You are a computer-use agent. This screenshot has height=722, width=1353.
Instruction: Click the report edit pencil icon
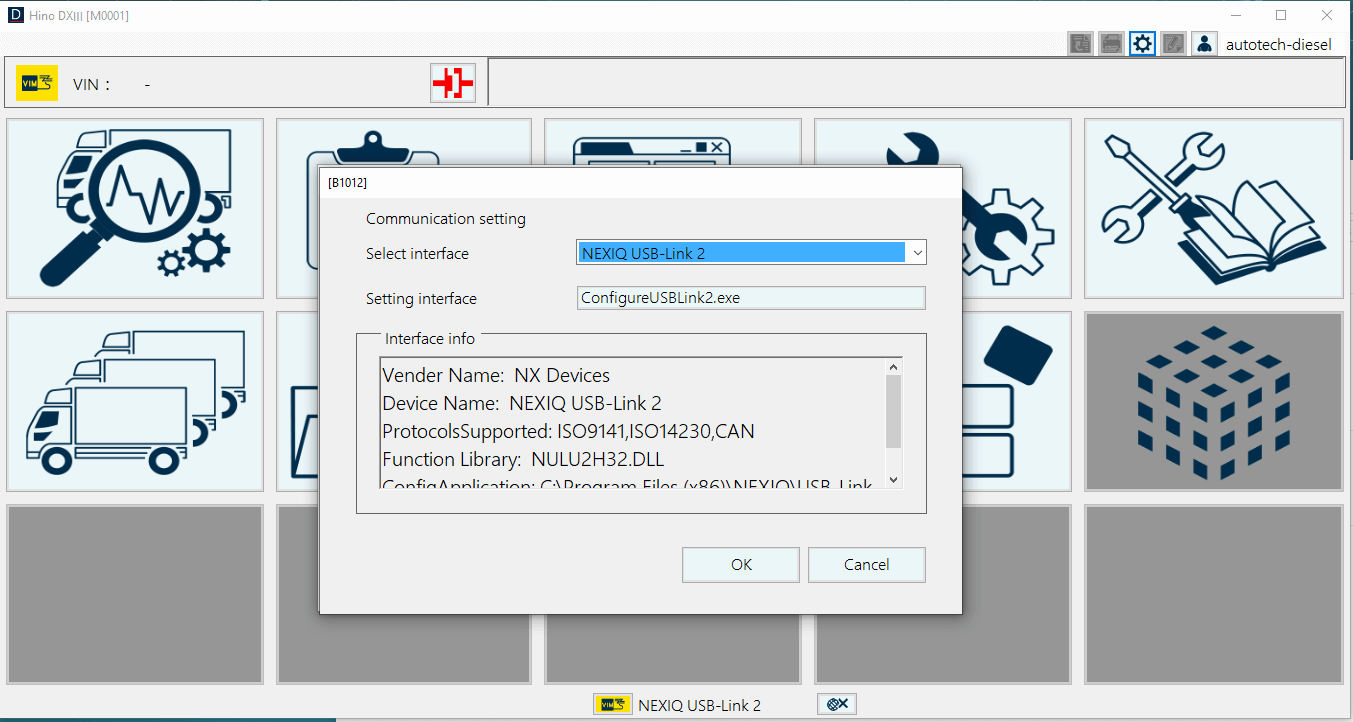(x=1173, y=44)
